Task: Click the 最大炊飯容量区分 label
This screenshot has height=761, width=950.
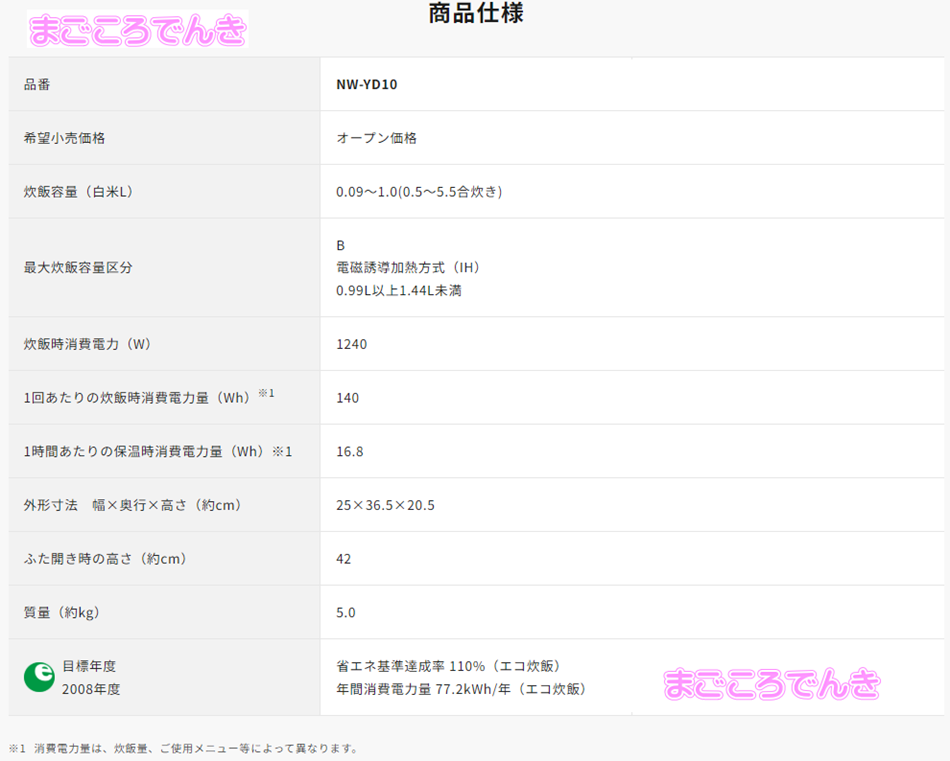Action: coord(78,267)
